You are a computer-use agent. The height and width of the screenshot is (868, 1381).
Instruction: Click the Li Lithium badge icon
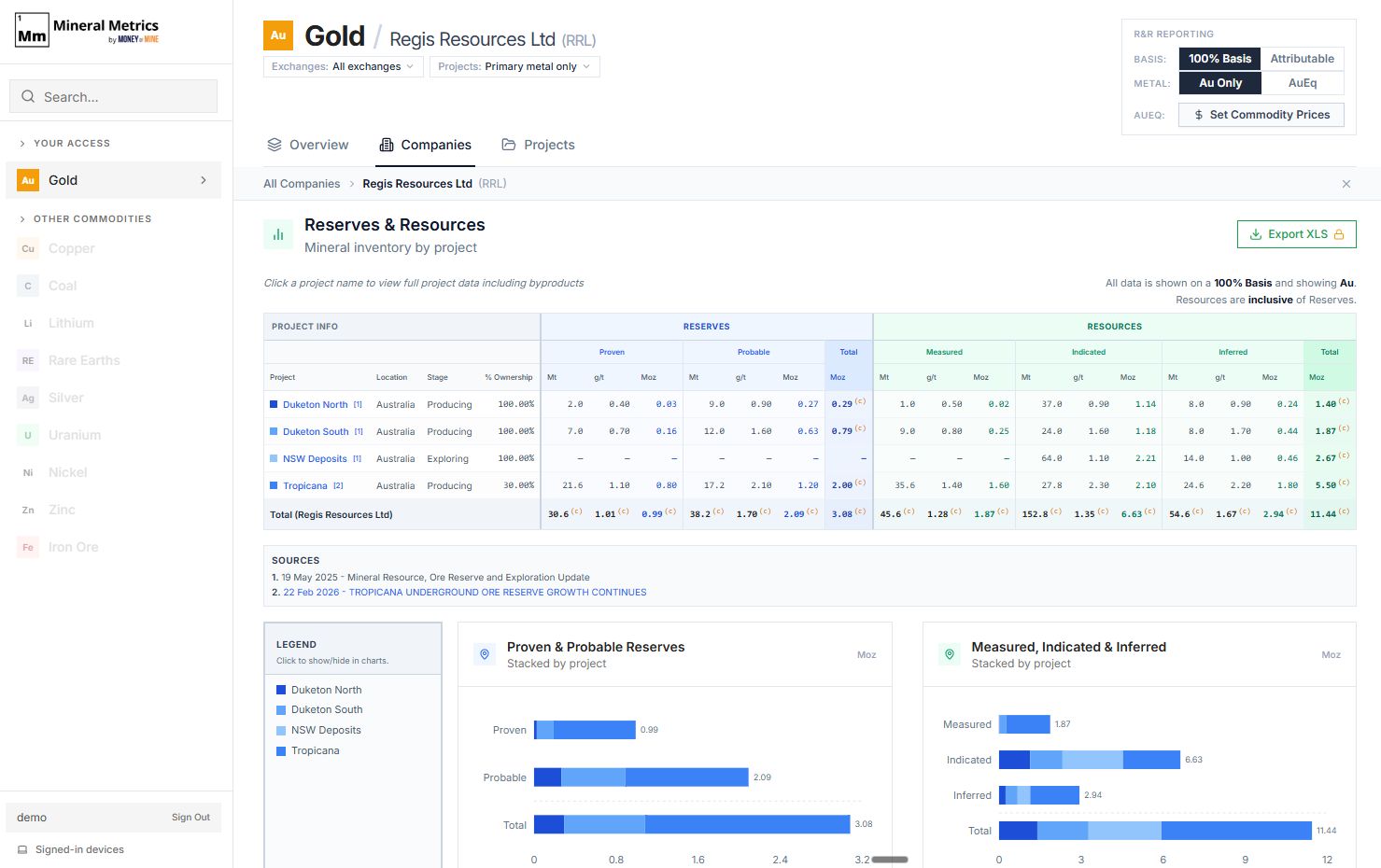[x=28, y=323]
